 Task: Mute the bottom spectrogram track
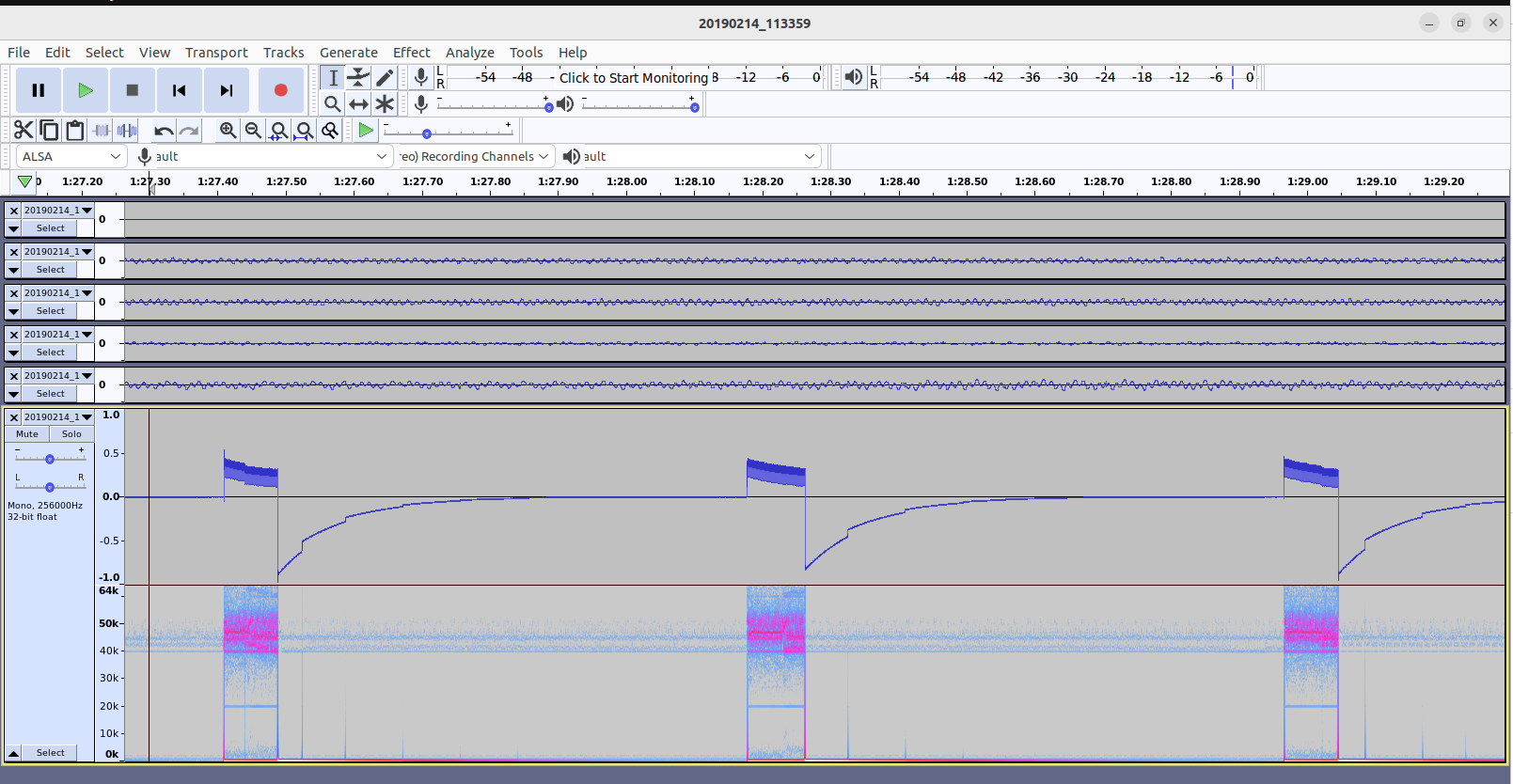click(x=27, y=434)
